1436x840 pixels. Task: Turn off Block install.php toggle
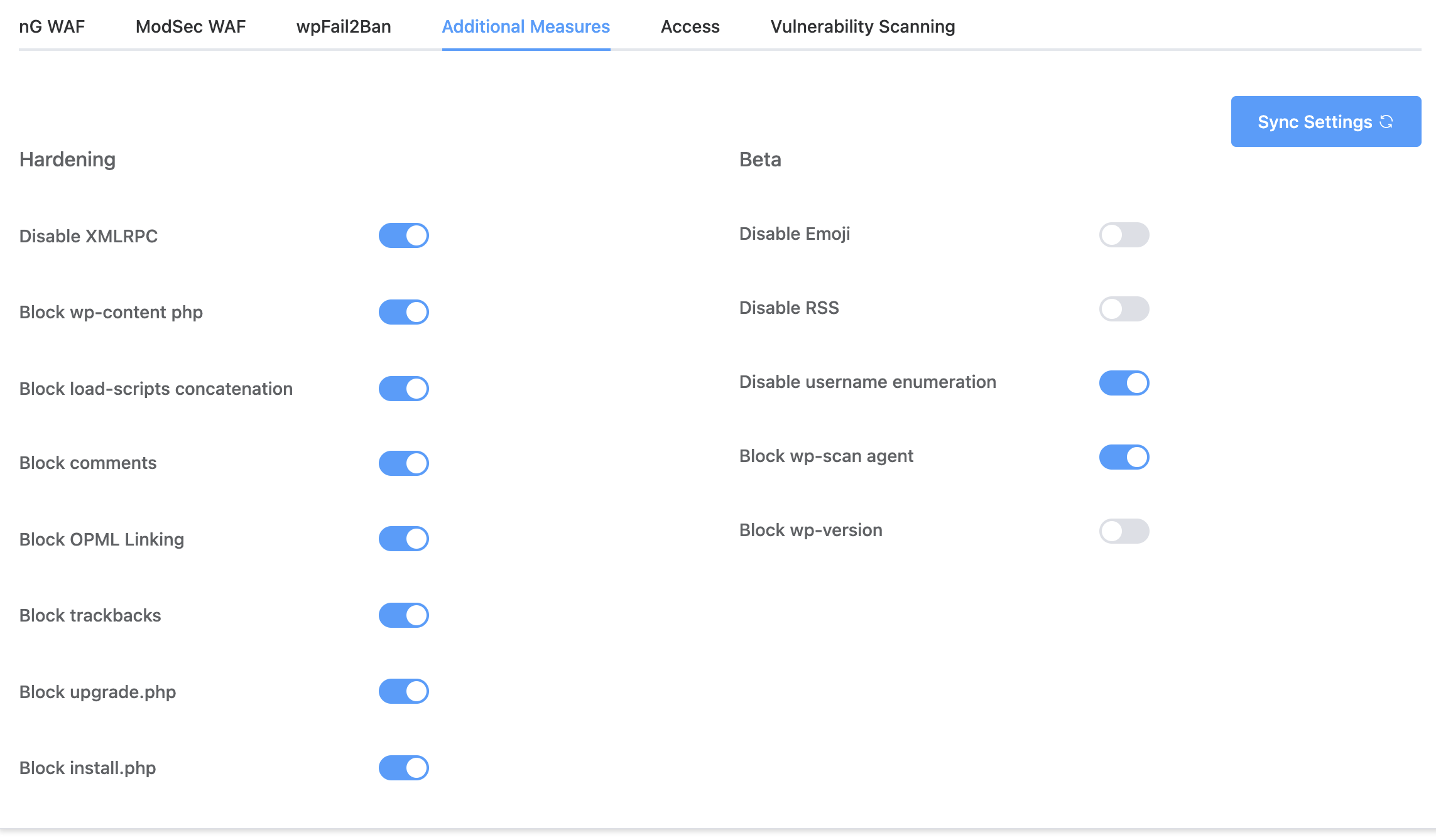point(403,768)
